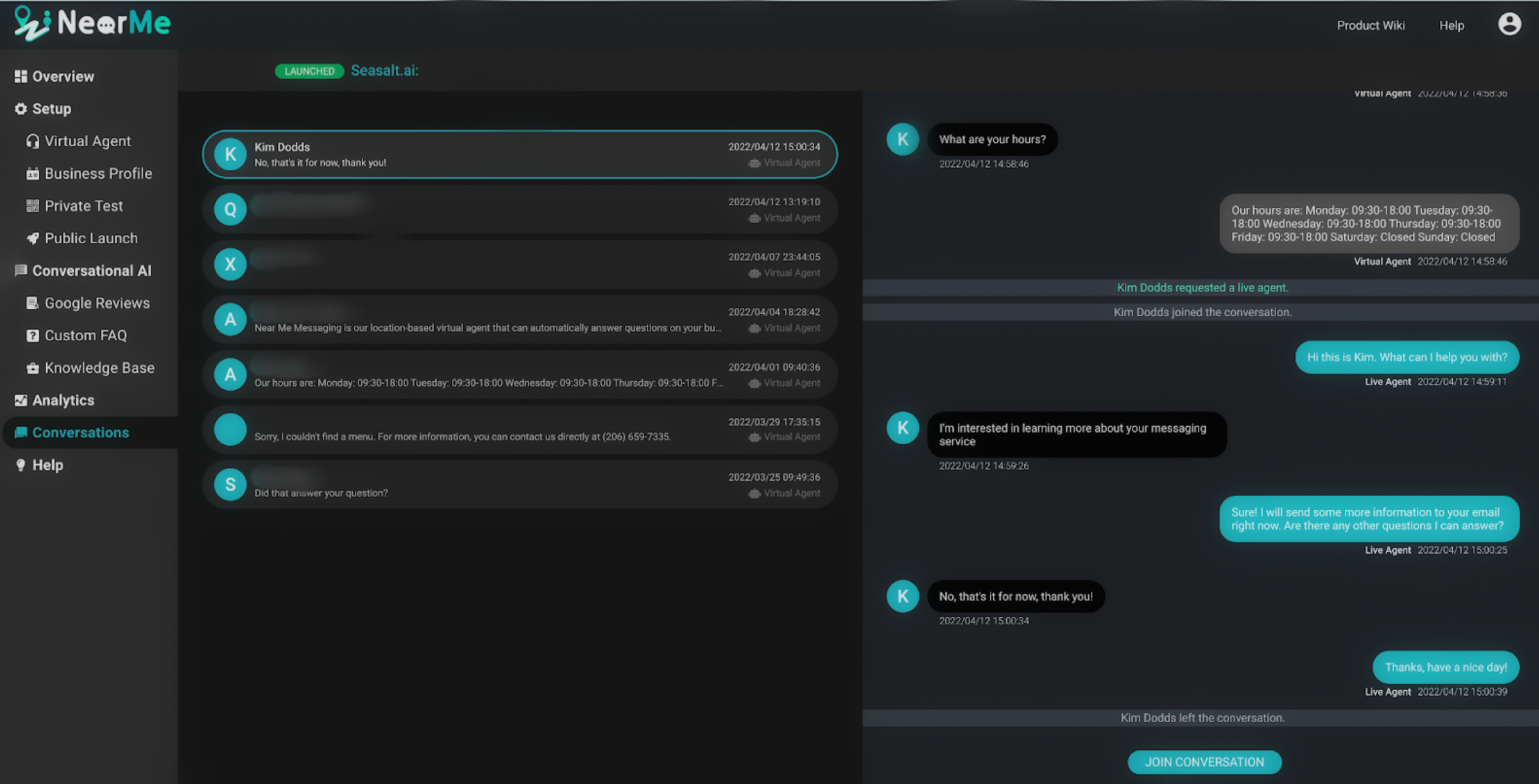Open conversation about Near Me Messaging

coord(520,319)
